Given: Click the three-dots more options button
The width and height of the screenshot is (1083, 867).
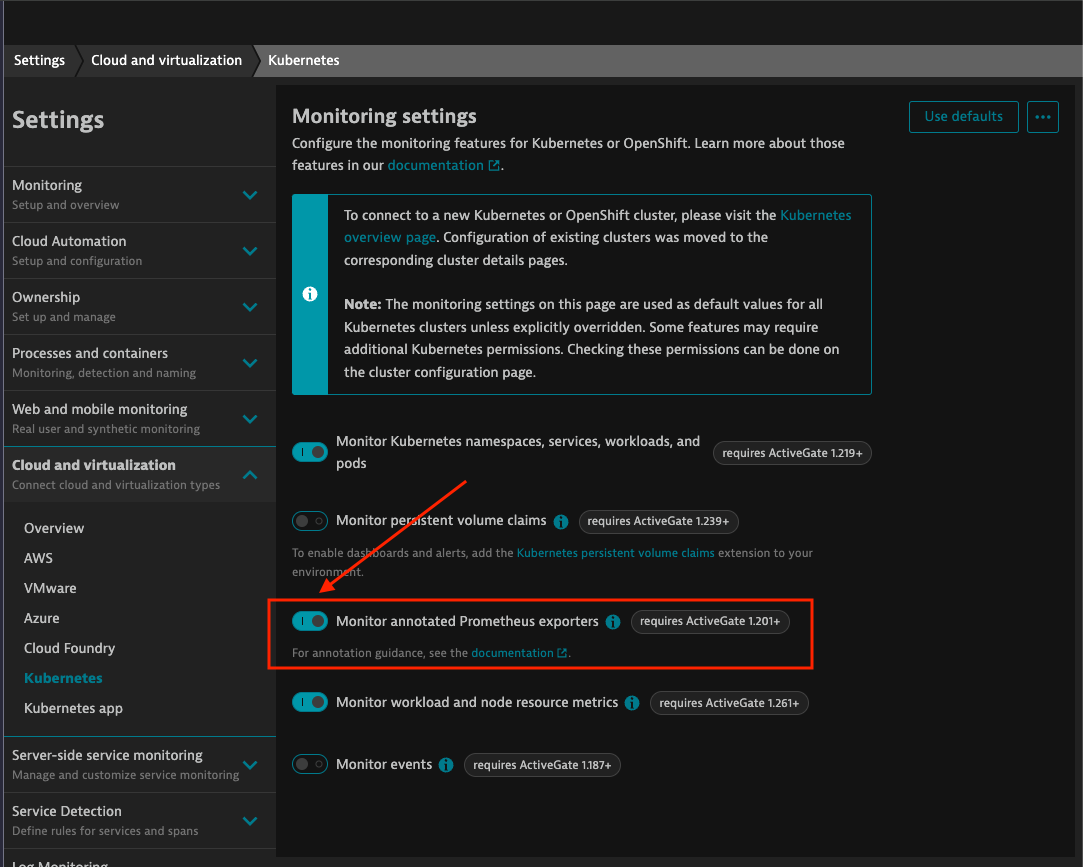Looking at the screenshot, I should coord(1043,117).
